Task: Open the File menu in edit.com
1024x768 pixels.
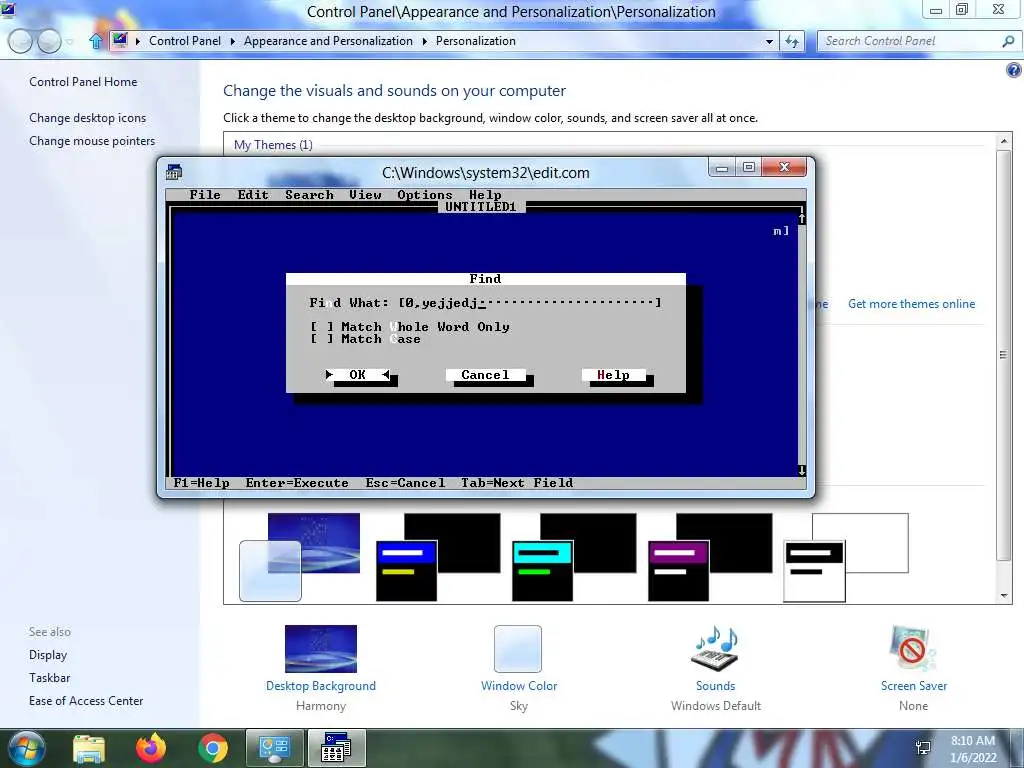Action: coord(205,195)
